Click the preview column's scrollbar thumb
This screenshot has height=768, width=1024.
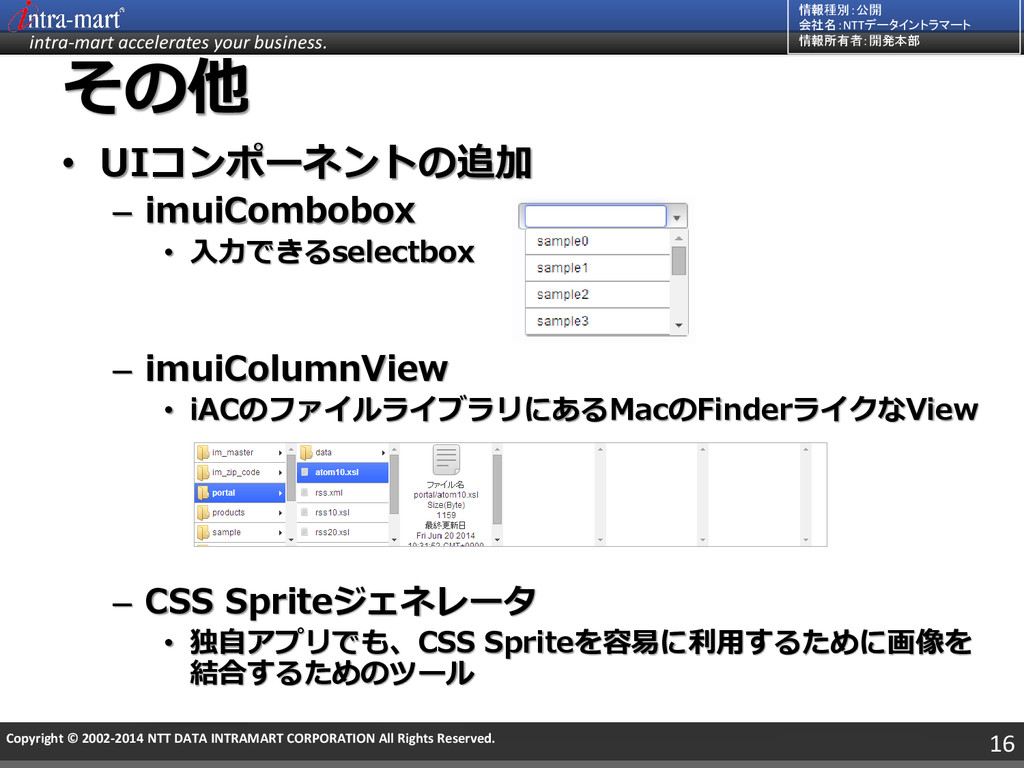point(497,489)
